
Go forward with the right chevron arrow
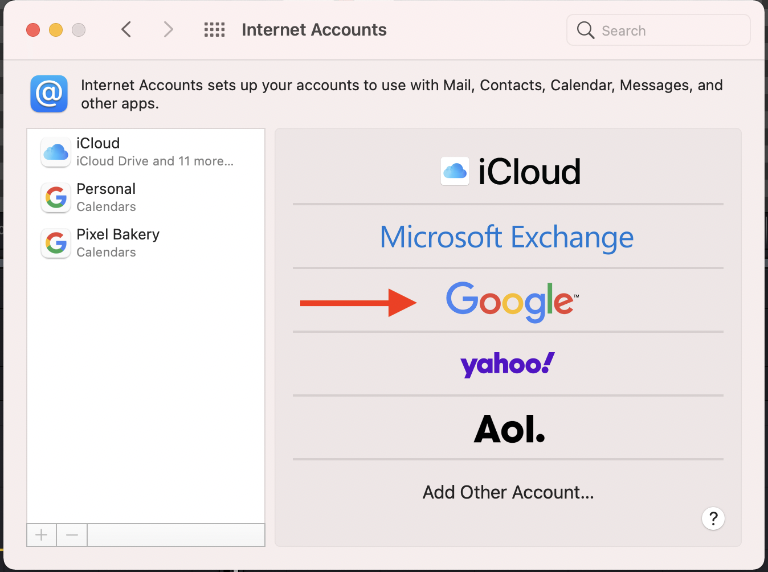pos(168,30)
